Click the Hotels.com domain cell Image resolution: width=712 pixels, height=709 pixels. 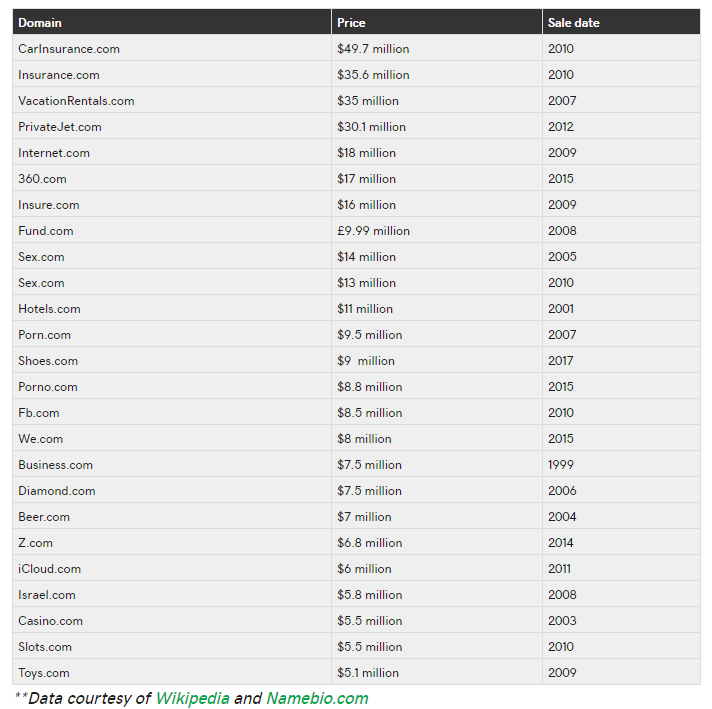tap(49, 309)
